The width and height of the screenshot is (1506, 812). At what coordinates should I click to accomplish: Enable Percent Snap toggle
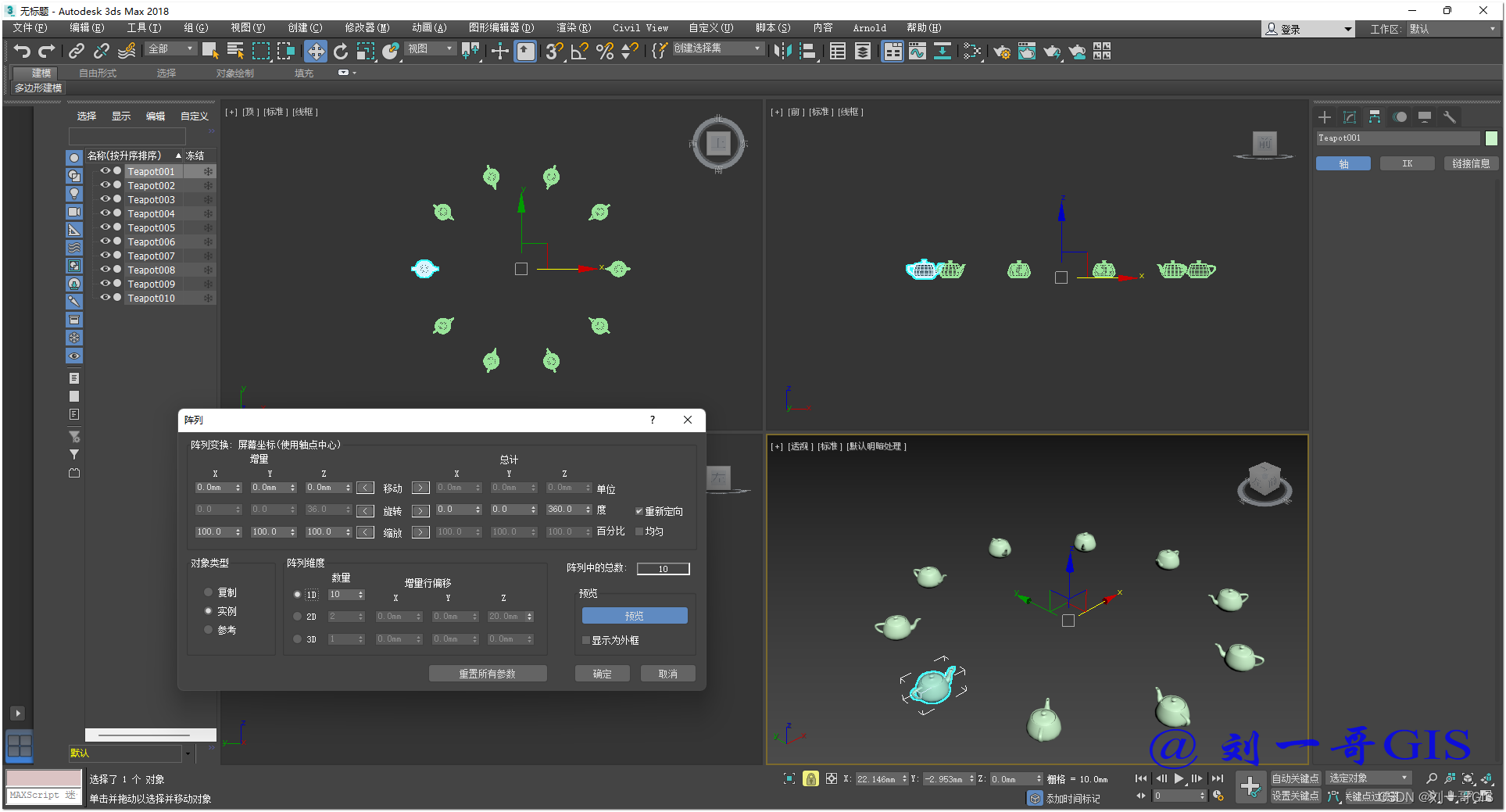click(x=604, y=52)
